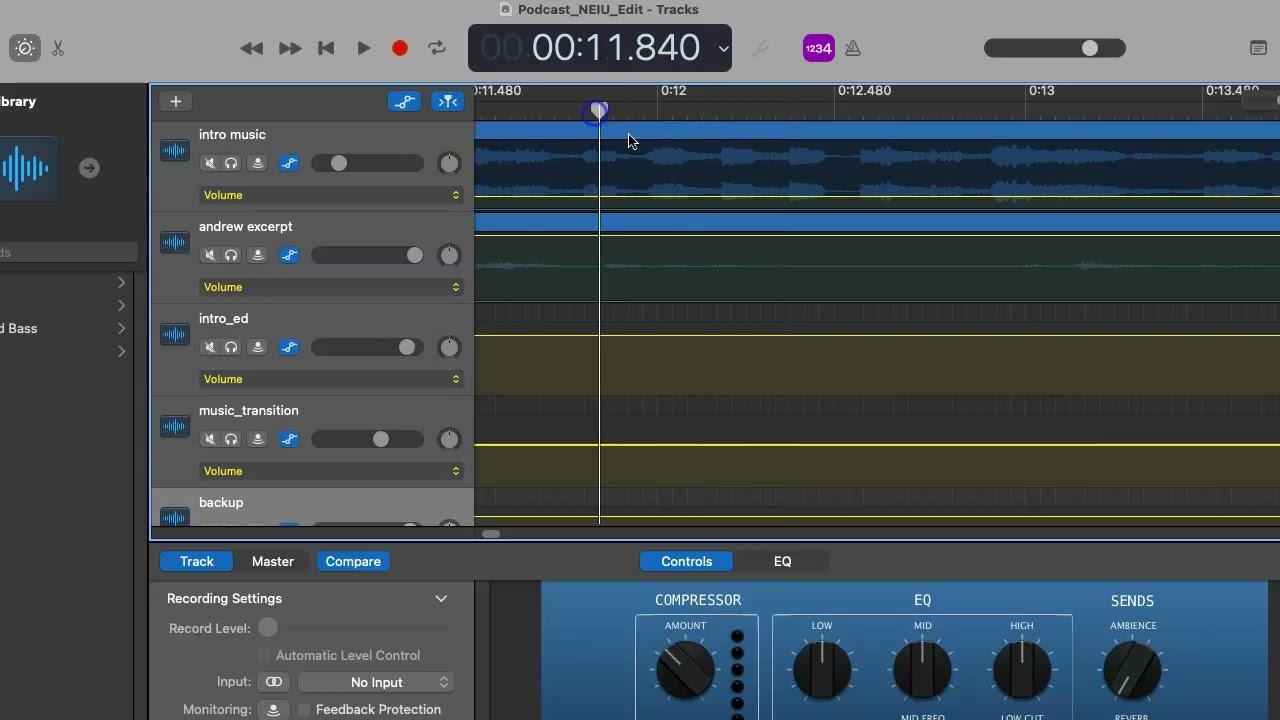Open the scissors Editors button
The width and height of the screenshot is (1280, 720).
tap(58, 48)
